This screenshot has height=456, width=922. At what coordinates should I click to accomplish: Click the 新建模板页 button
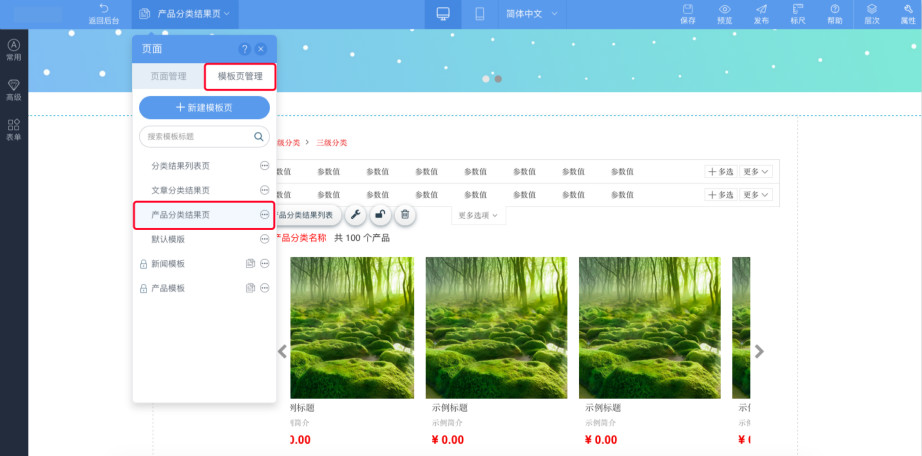pyautogui.click(x=204, y=107)
